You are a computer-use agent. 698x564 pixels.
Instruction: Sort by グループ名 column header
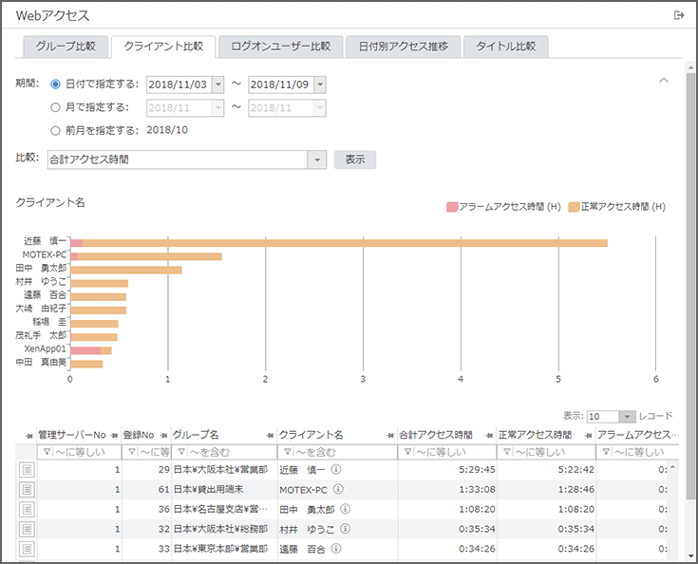(x=195, y=435)
